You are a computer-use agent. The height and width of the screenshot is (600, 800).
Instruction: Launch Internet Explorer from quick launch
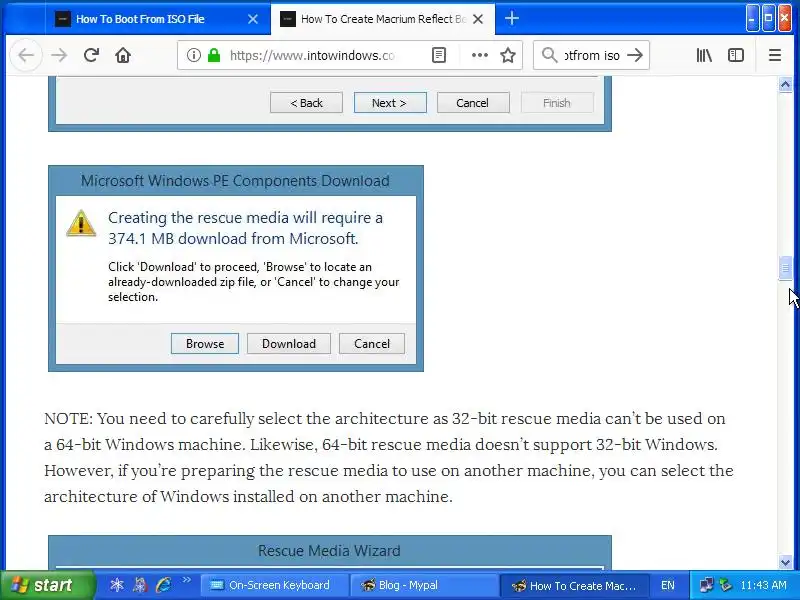[164, 585]
